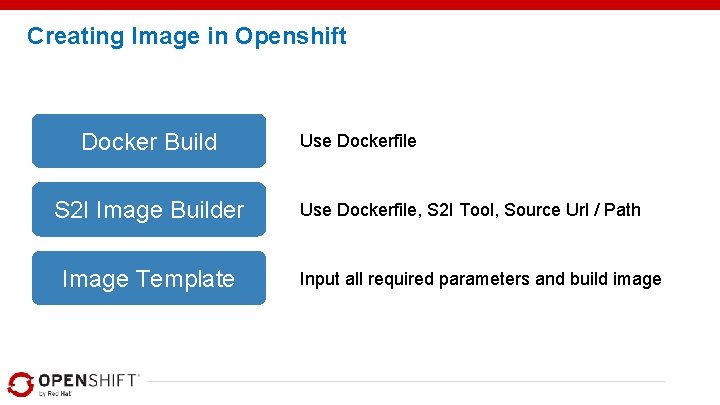Choose the Image Template blue box

(149, 278)
